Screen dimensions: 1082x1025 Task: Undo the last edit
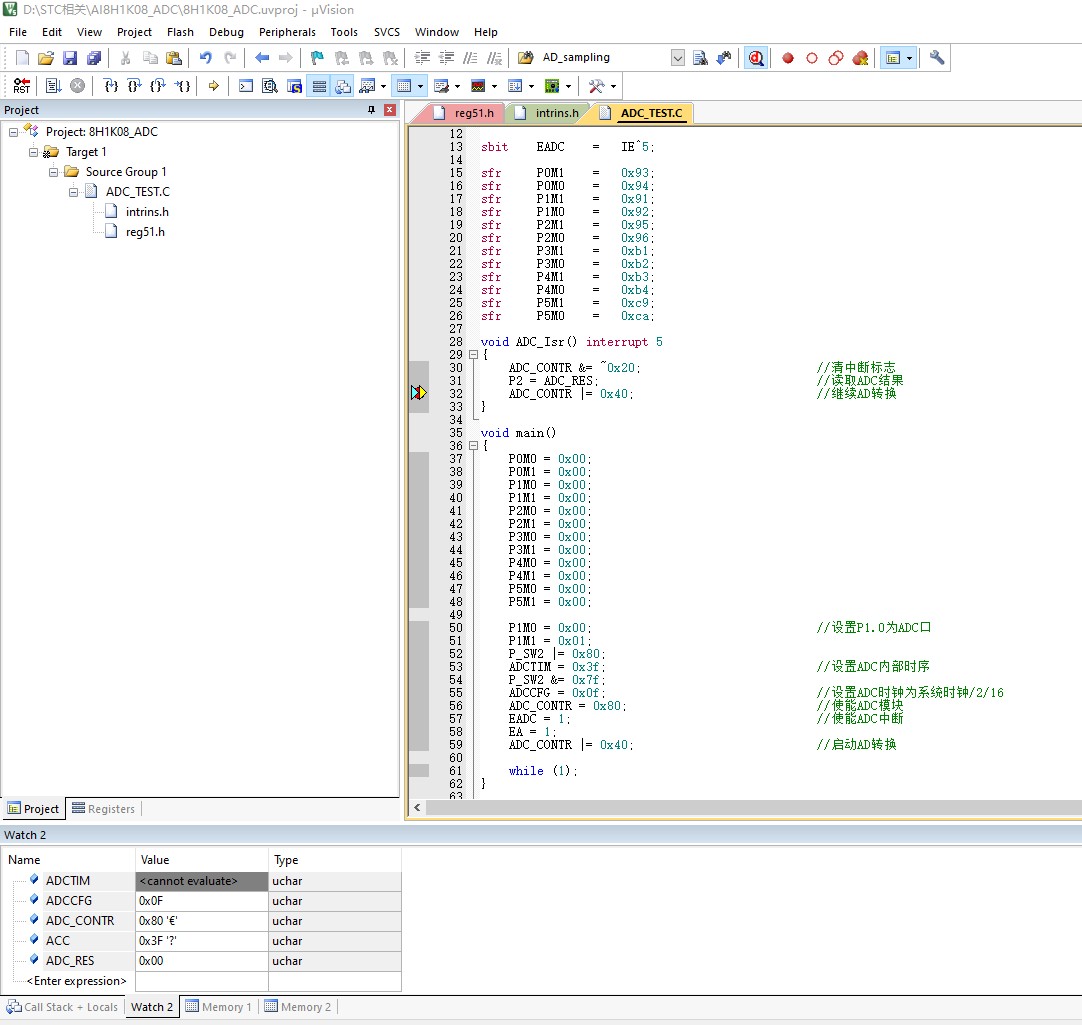(x=206, y=58)
